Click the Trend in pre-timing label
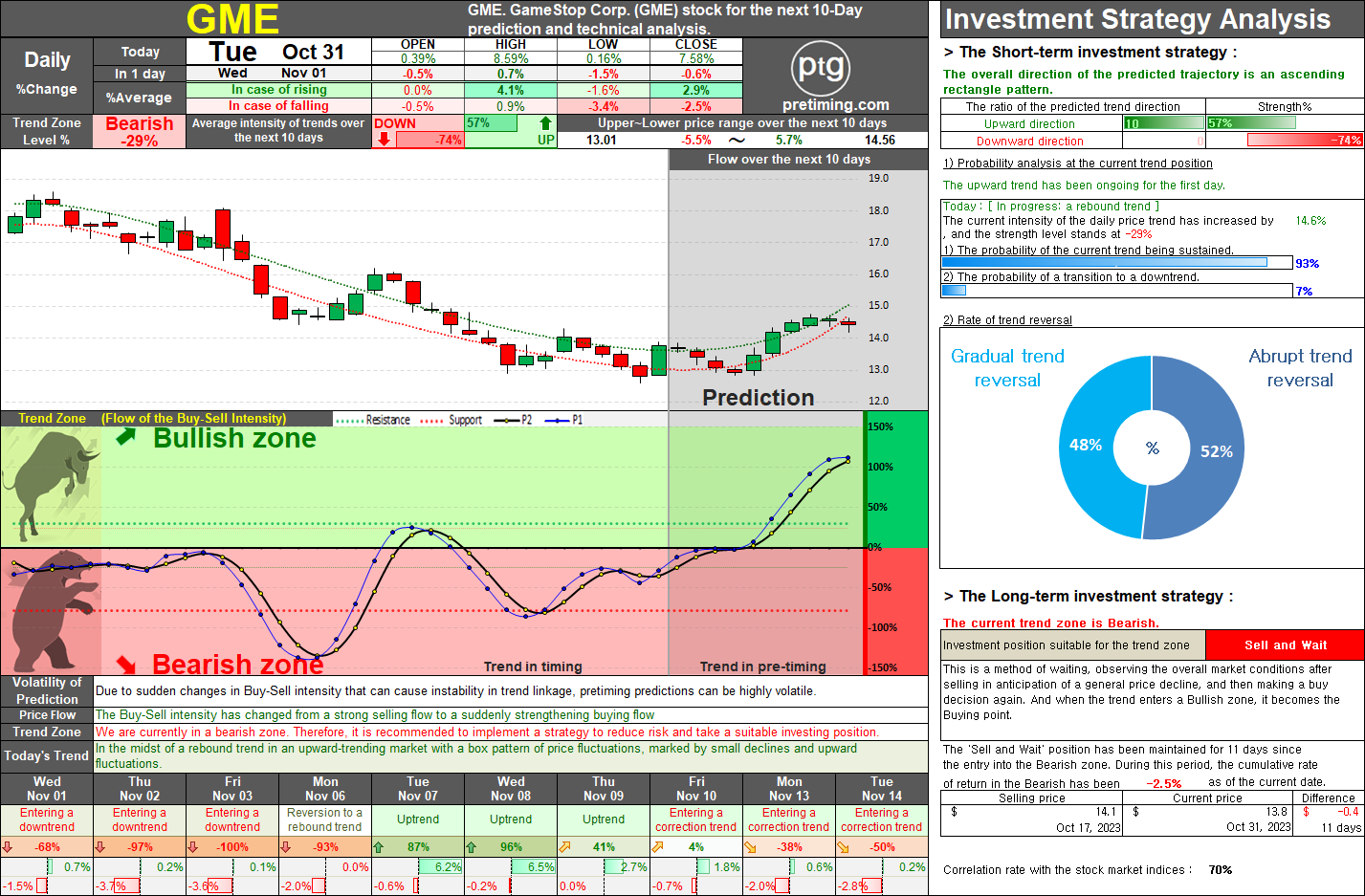This screenshot has width=1365, height=896. 762,667
